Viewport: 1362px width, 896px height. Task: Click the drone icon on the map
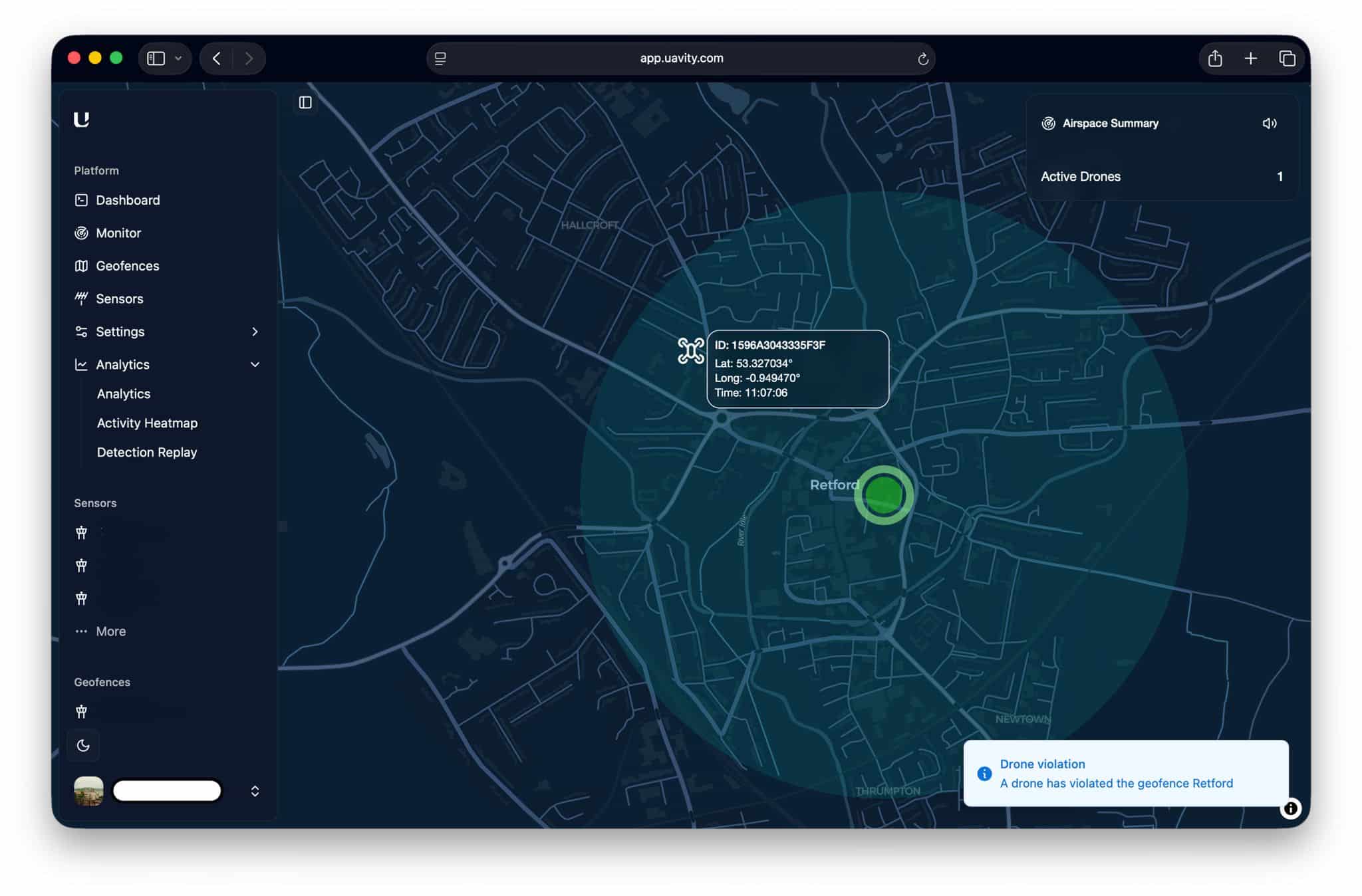[690, 351]
